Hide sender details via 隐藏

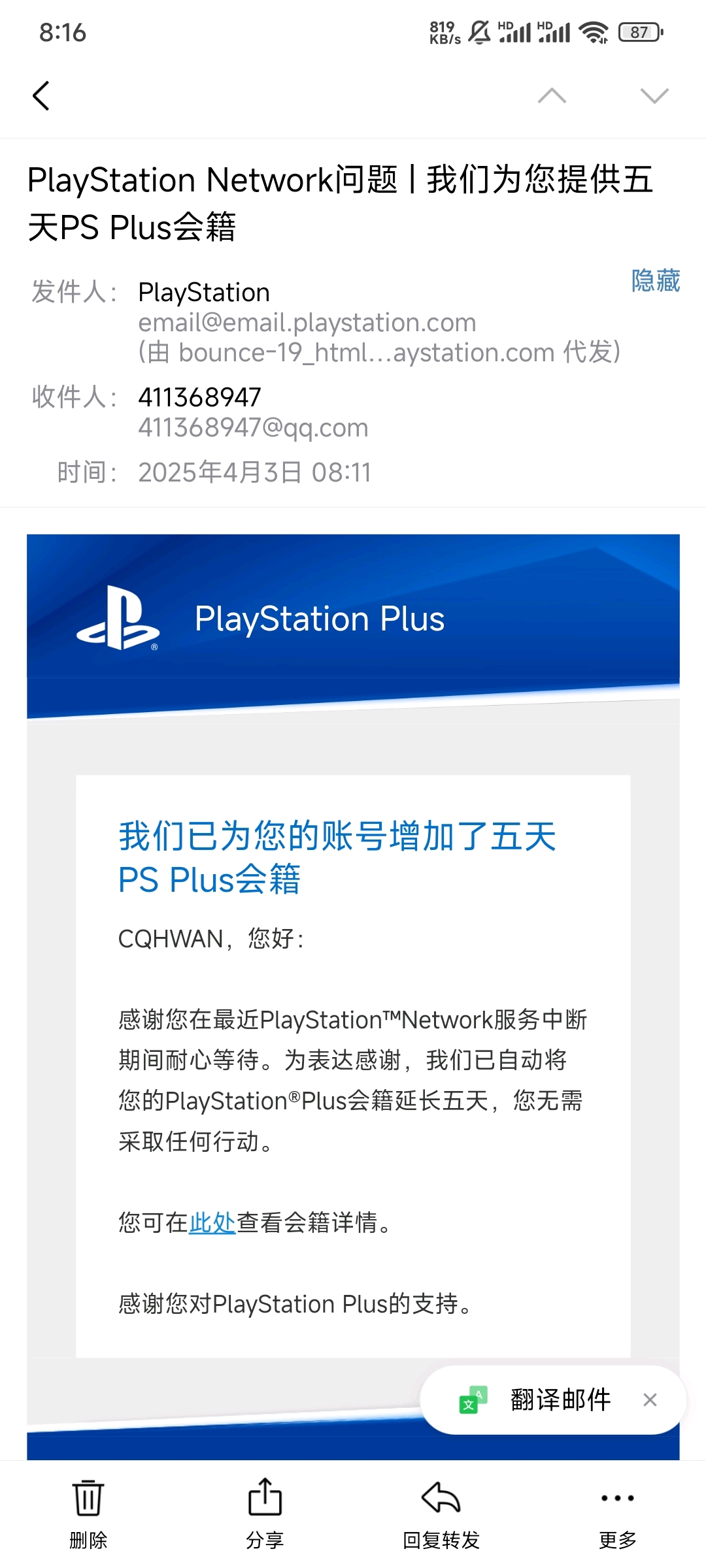[655, 280]
